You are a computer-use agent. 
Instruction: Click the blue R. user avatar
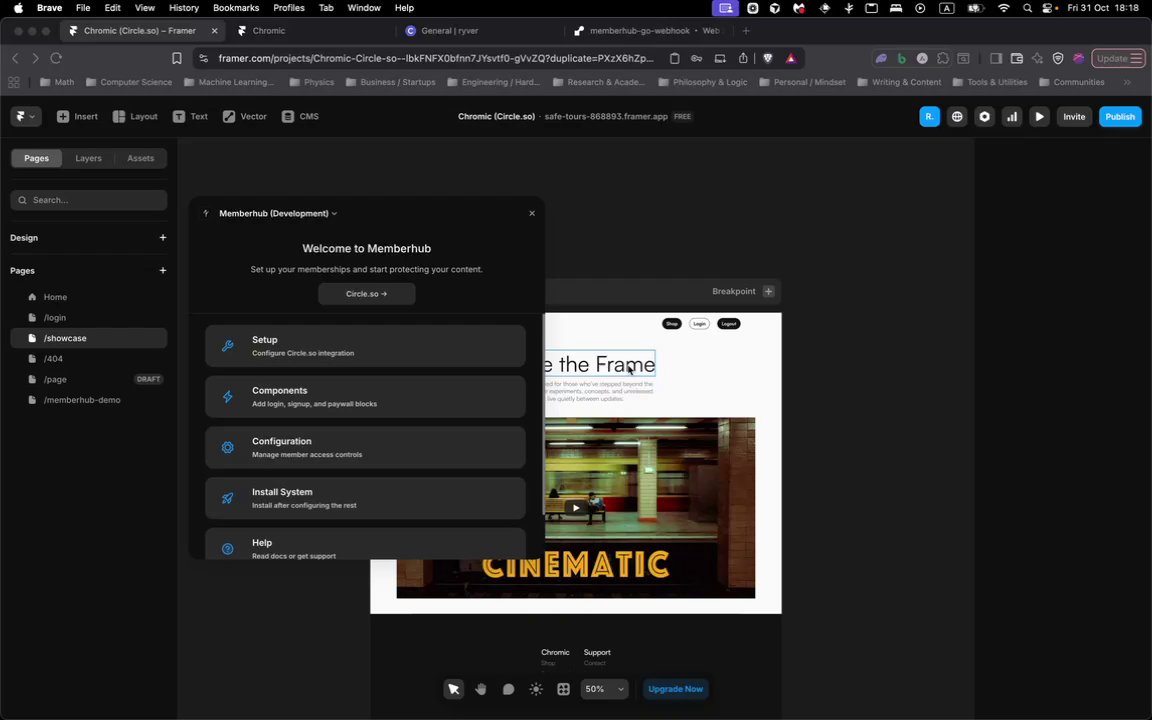pos(929,116)
